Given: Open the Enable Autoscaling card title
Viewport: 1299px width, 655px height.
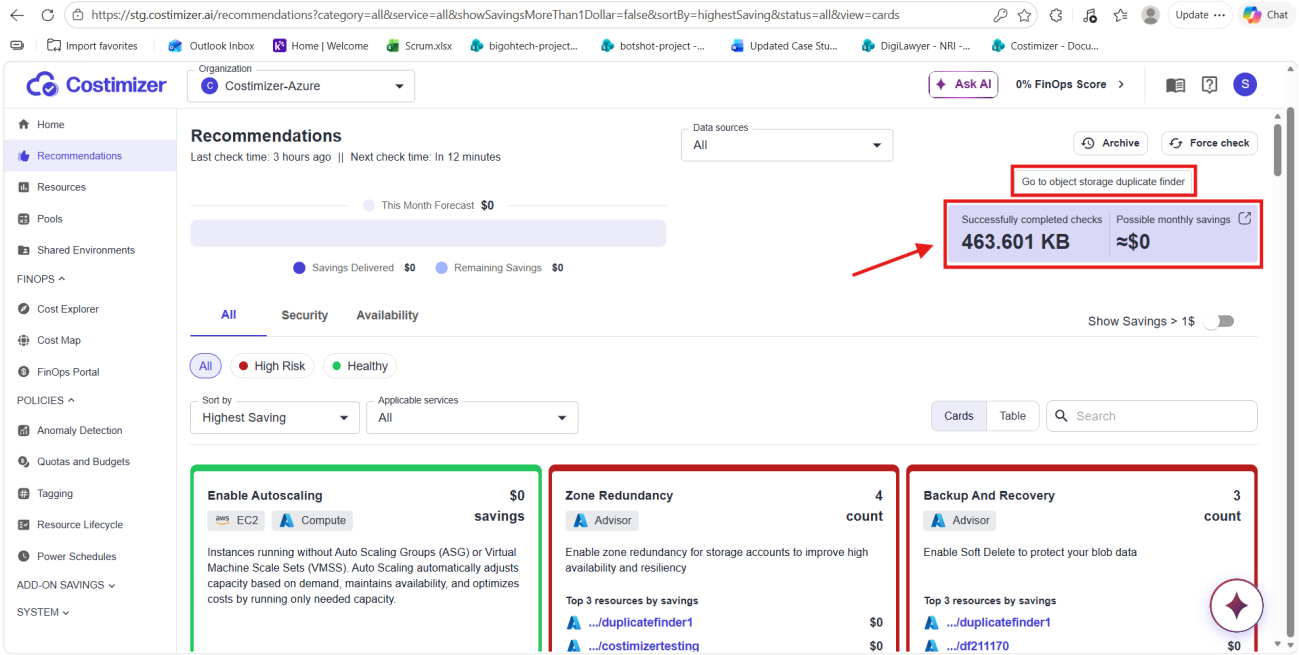Looking at the screenshot, I should click(265, 495).
